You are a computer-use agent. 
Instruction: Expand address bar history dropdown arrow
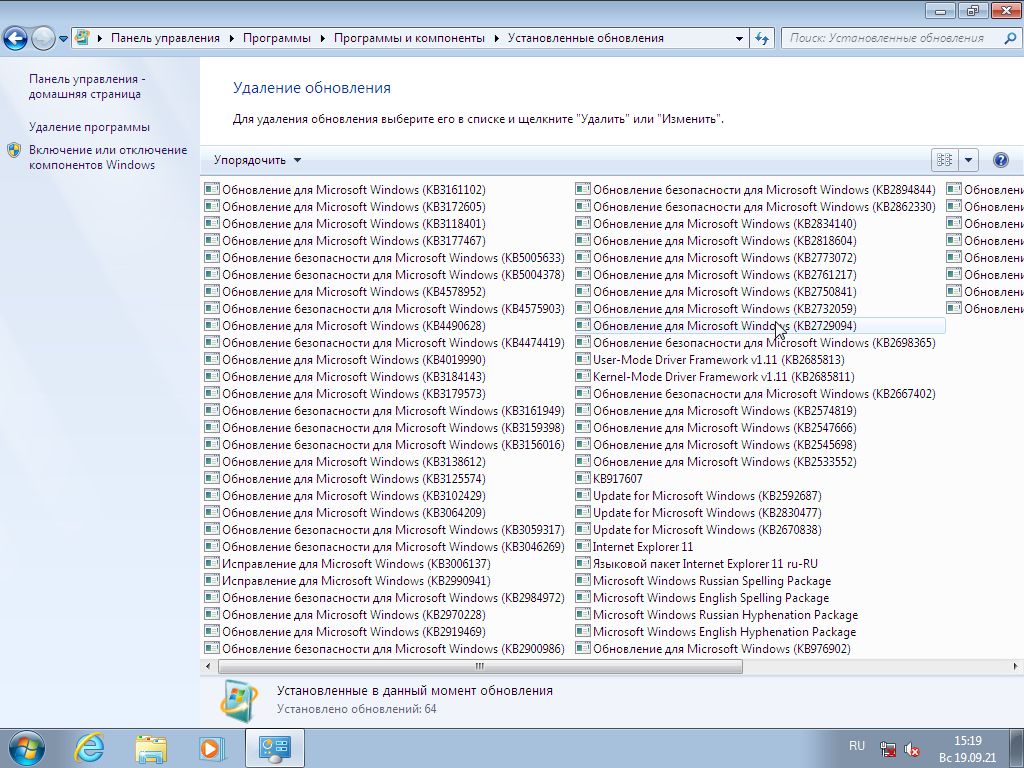click(739, 39)
